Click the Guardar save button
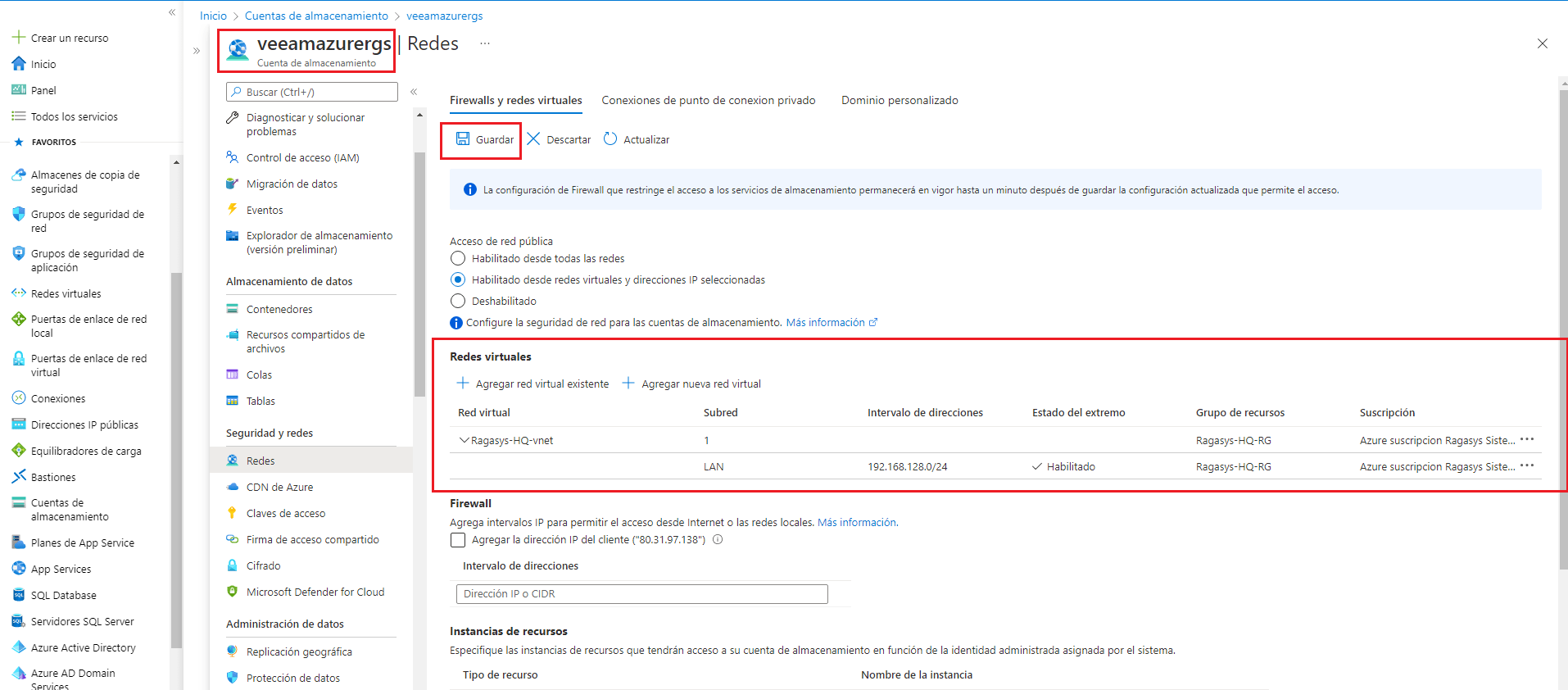This screenshot has height=690, width=1568. 485,139
